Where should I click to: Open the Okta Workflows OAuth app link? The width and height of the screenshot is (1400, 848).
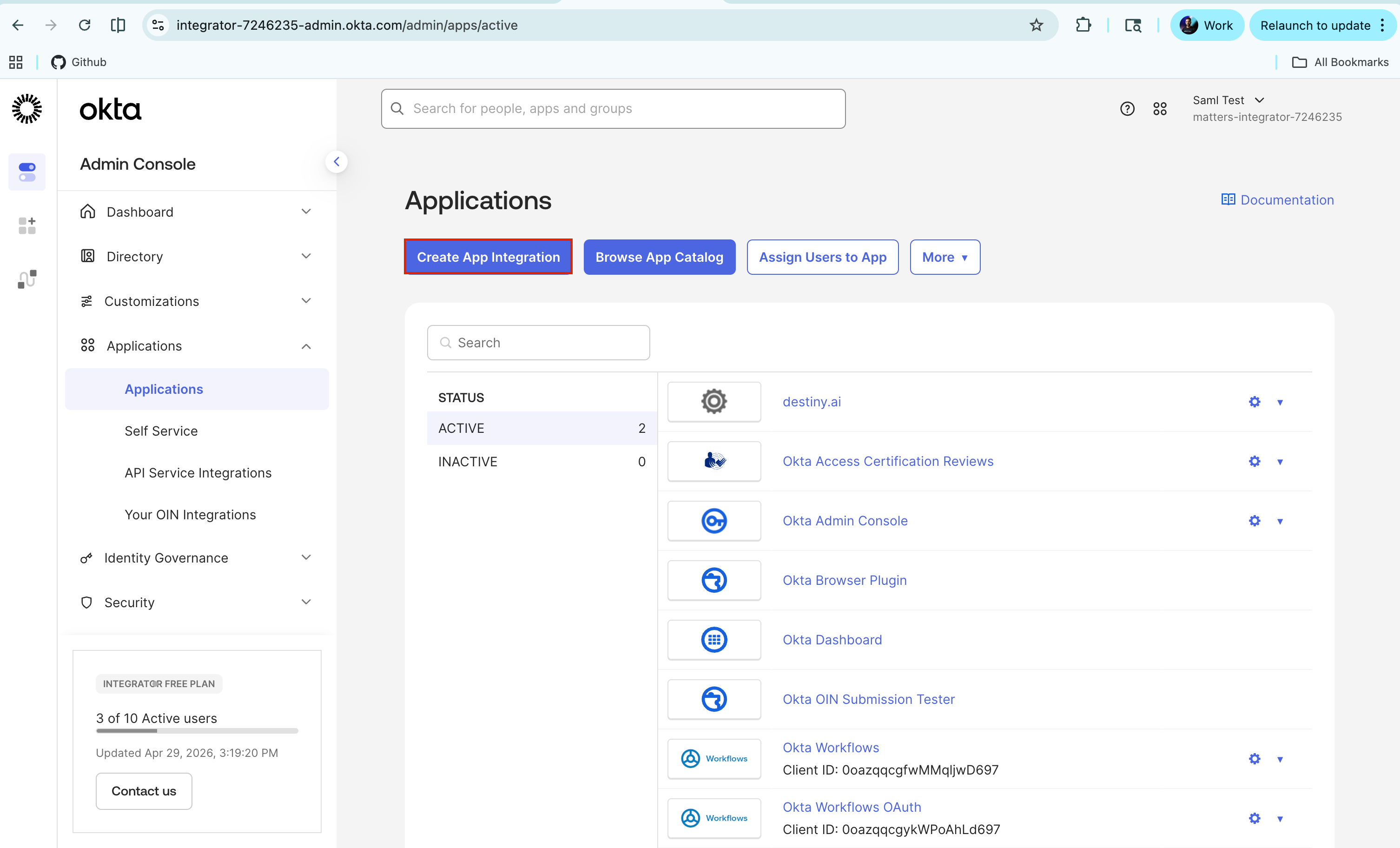(x=852, y=807)
